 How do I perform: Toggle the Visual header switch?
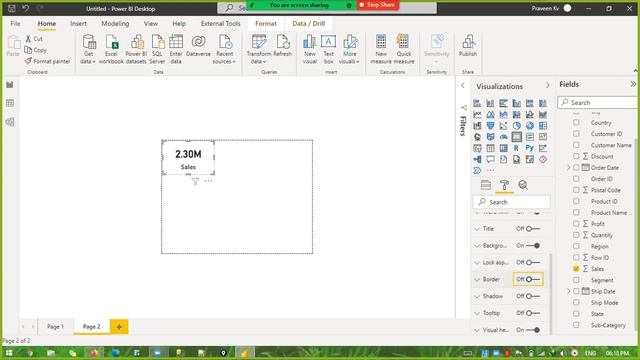pos(533,330)
